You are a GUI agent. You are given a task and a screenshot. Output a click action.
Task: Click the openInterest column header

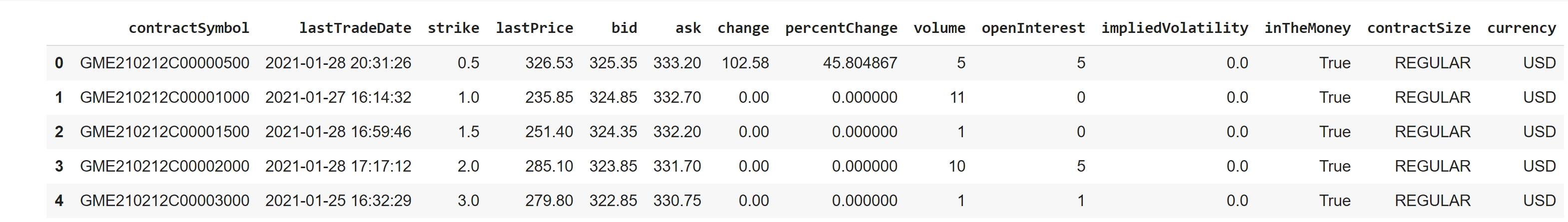[x=1033, y=28]
